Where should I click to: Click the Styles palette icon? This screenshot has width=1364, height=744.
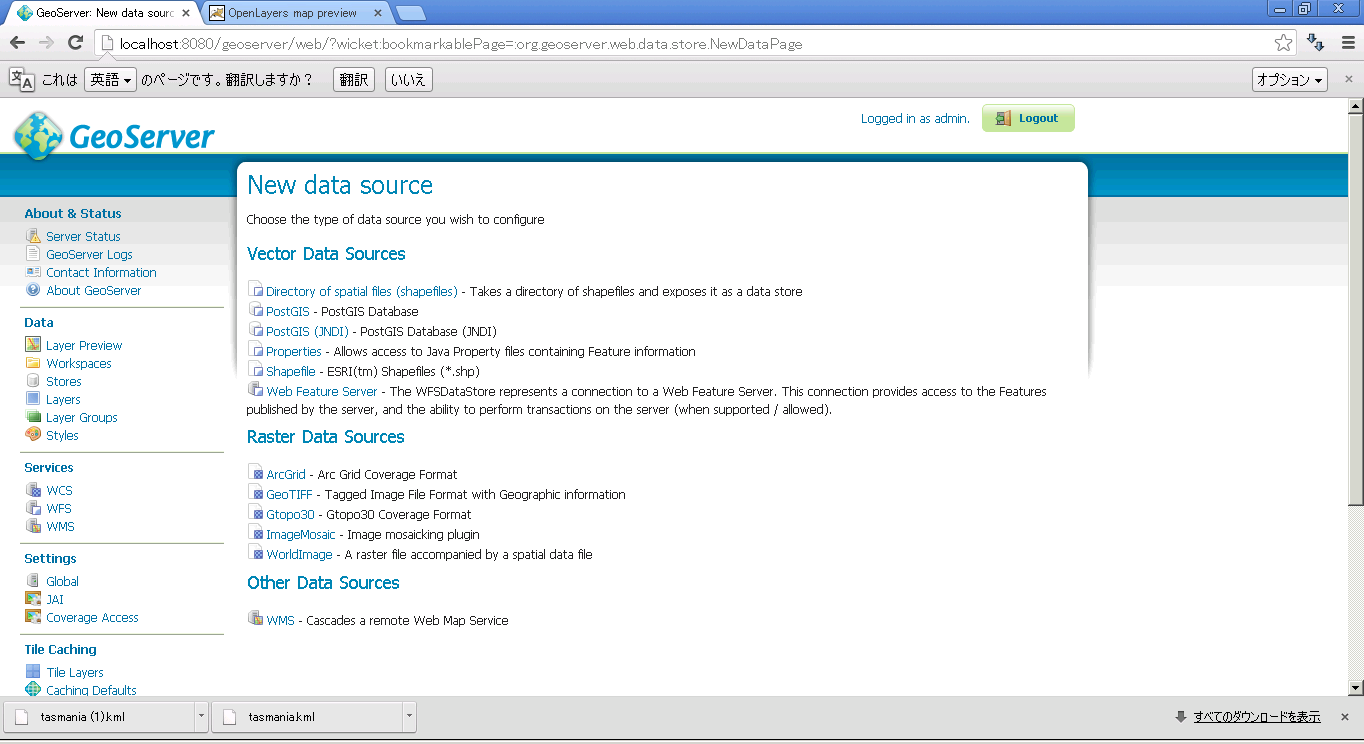coord(33,435)
